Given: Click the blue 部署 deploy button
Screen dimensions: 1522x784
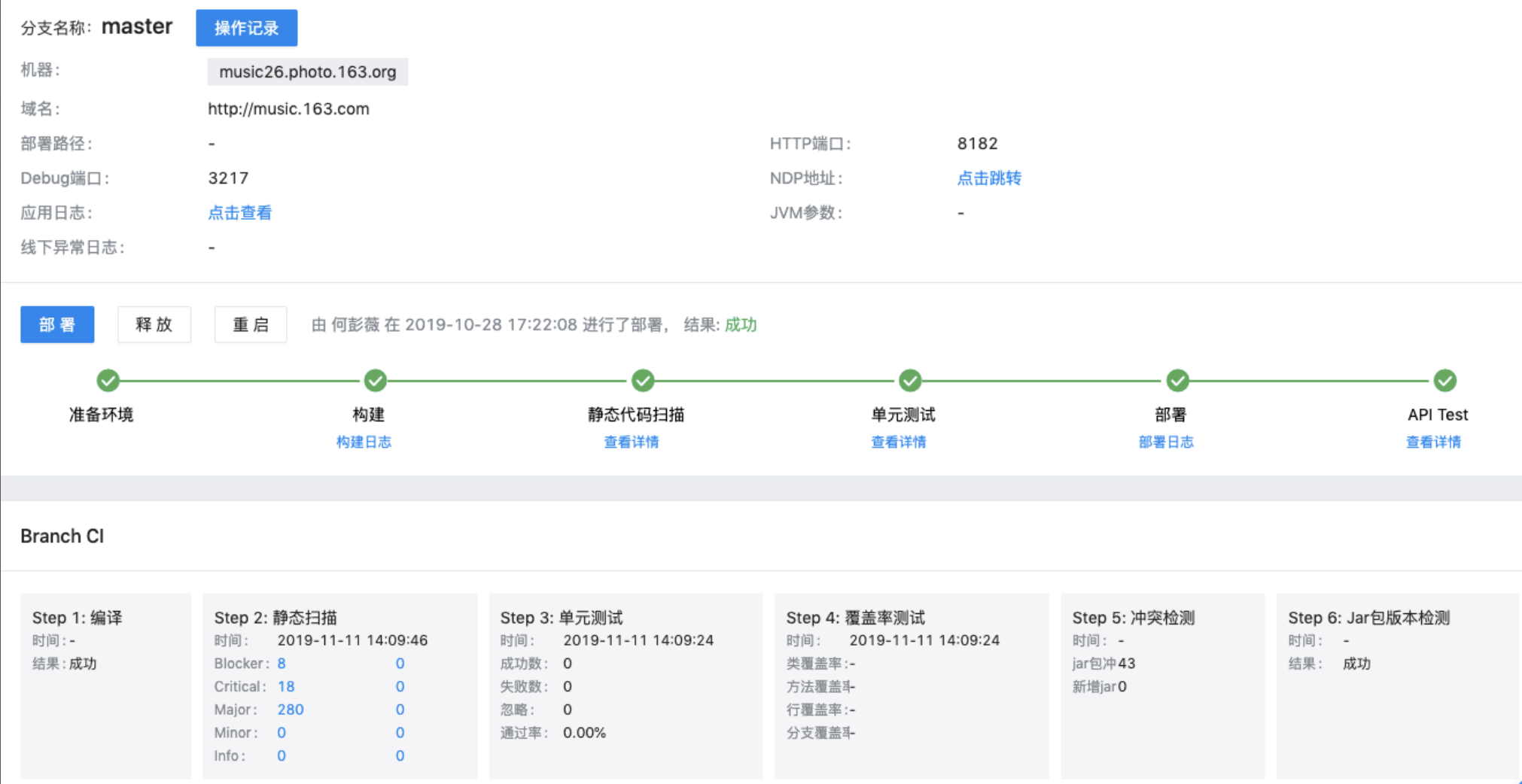Looking at the screenshot, I should [57, 324].
